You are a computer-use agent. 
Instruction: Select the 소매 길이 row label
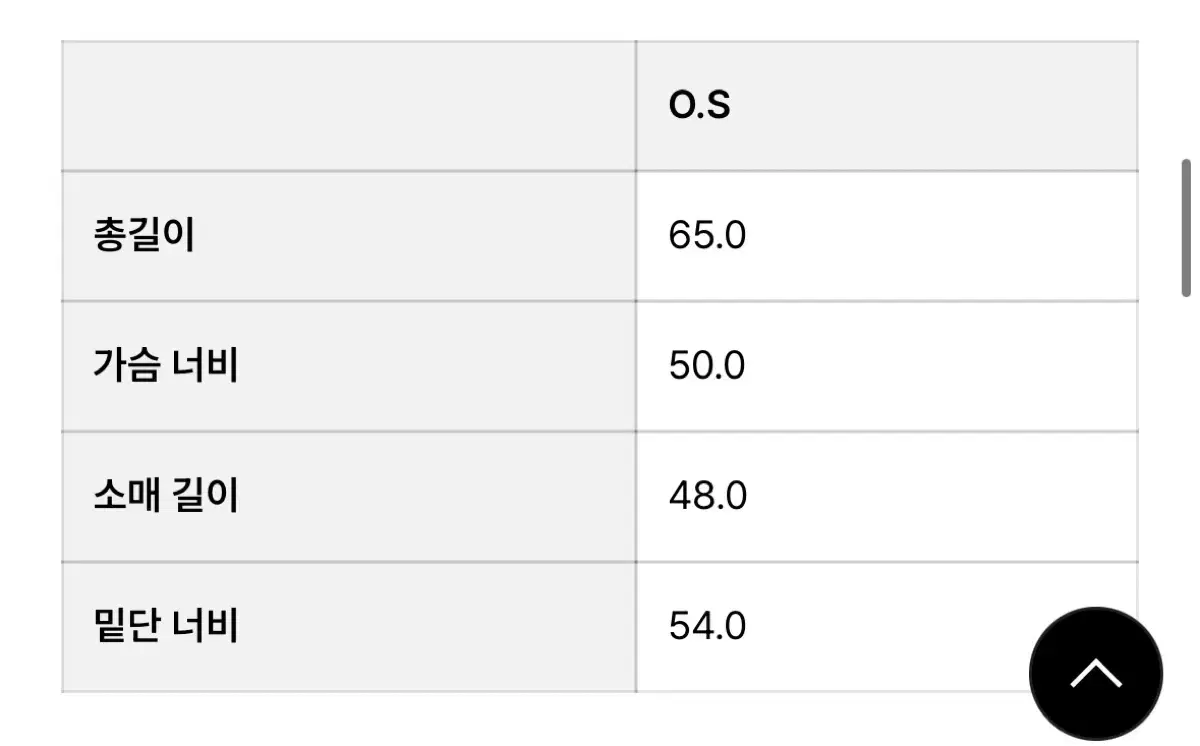tap(165, 496)
